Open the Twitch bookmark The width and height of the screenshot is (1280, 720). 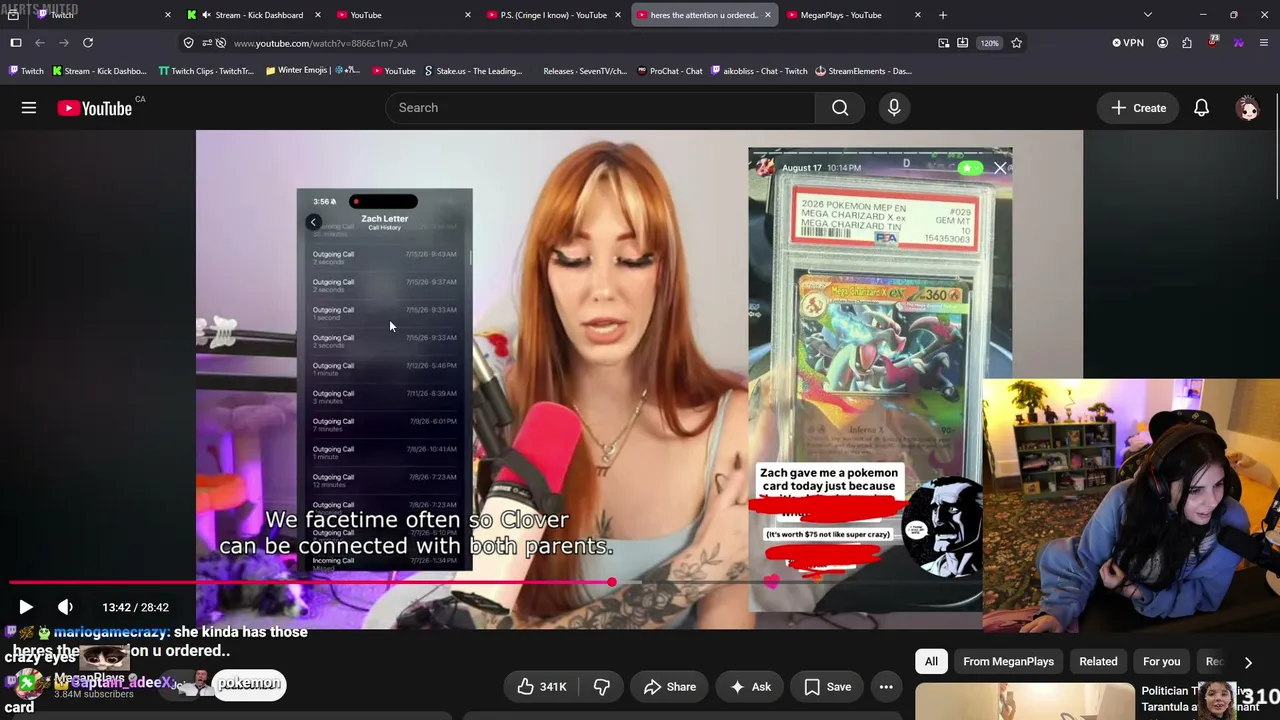point(26,71)
